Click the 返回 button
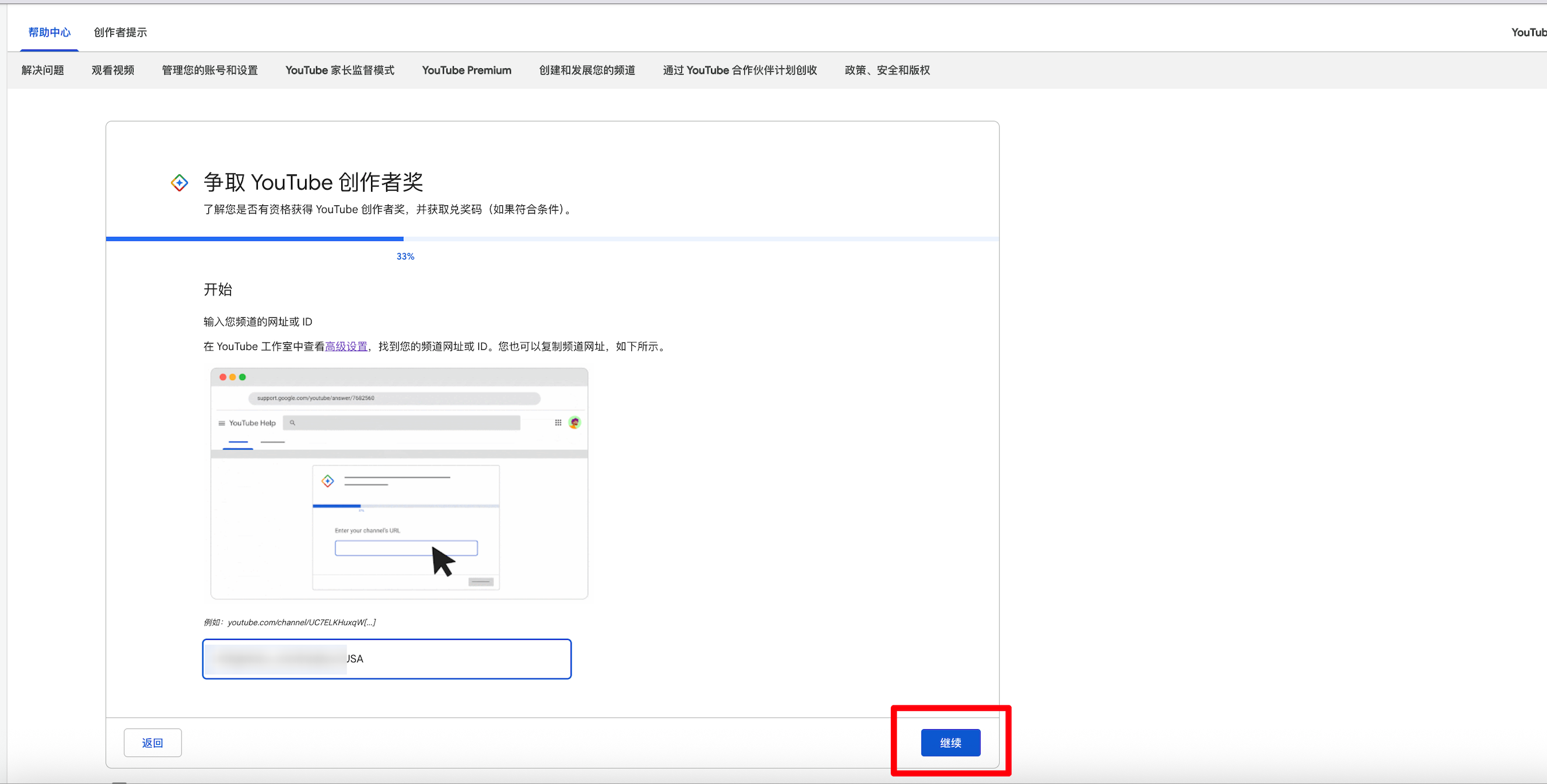 152,743
